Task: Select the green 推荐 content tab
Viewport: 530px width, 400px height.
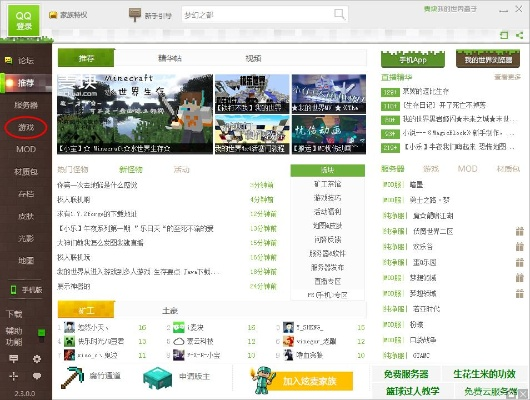Action: pyautogui.click(x=86, y=58)
